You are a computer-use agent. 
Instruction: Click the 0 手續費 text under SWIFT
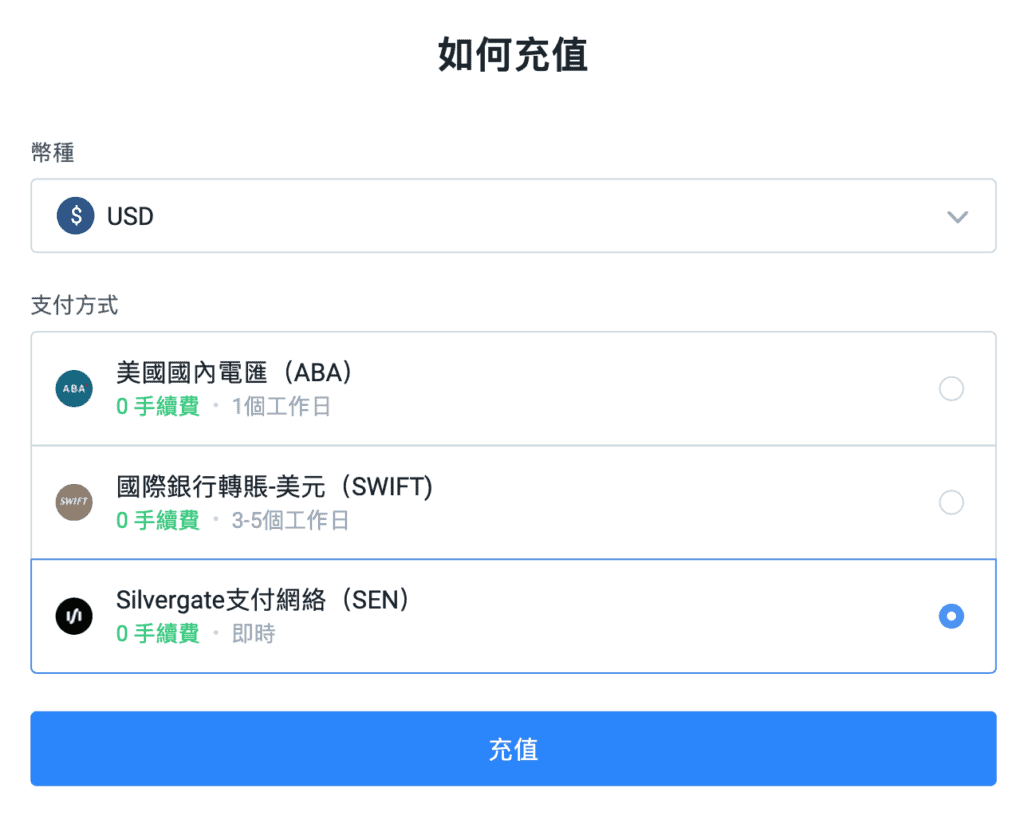click(158, 521)
